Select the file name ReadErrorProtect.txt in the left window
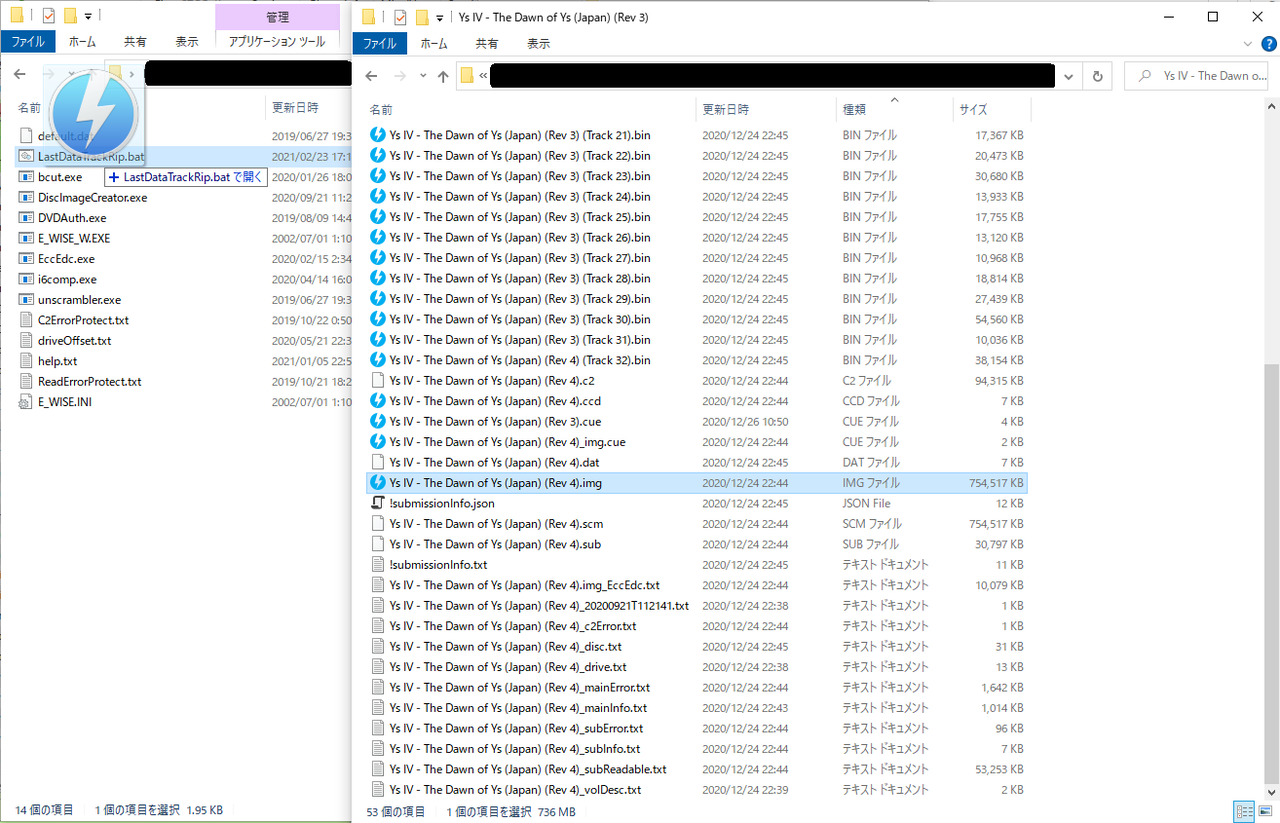Viewport: 1280px width, 823px height. [89, 382]
